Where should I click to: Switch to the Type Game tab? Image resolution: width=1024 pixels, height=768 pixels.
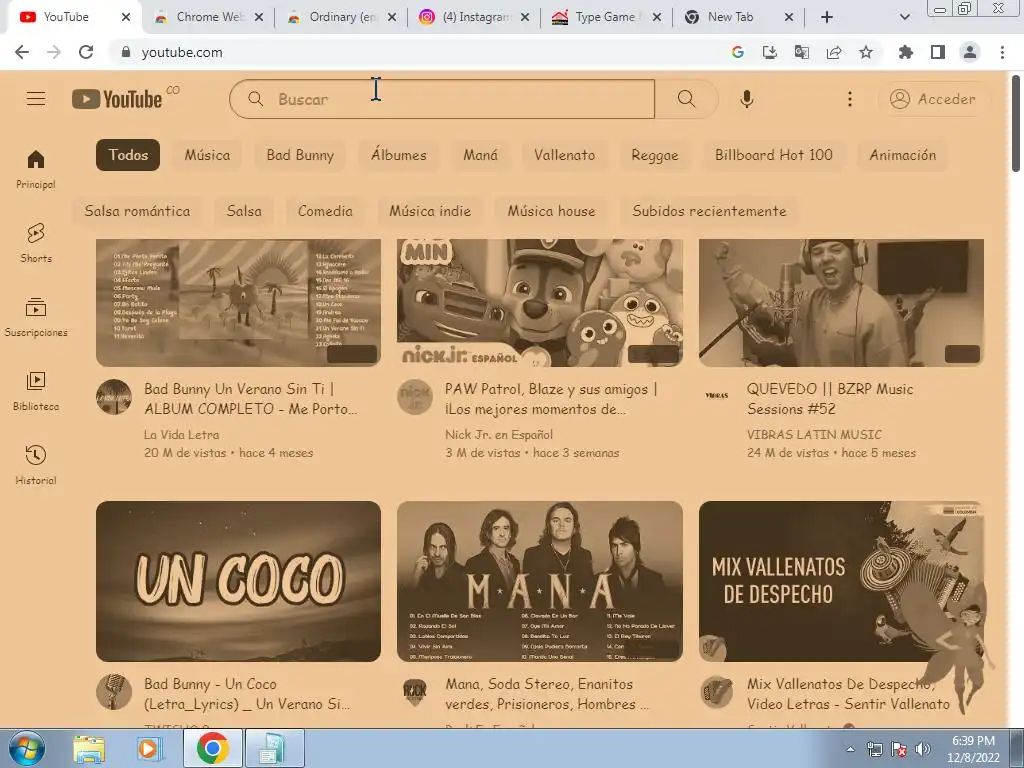tap(607, 17)
